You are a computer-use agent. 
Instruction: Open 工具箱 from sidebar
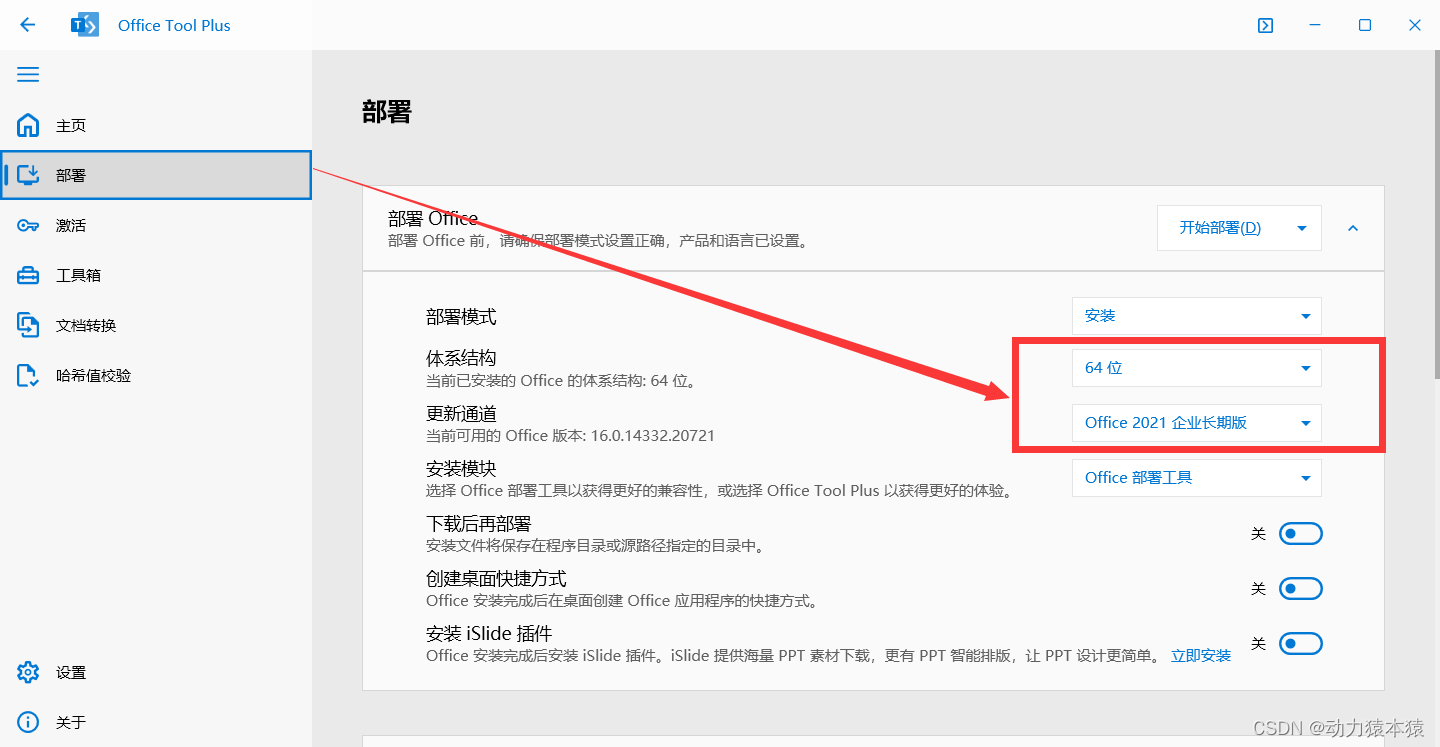pos(156,275)
